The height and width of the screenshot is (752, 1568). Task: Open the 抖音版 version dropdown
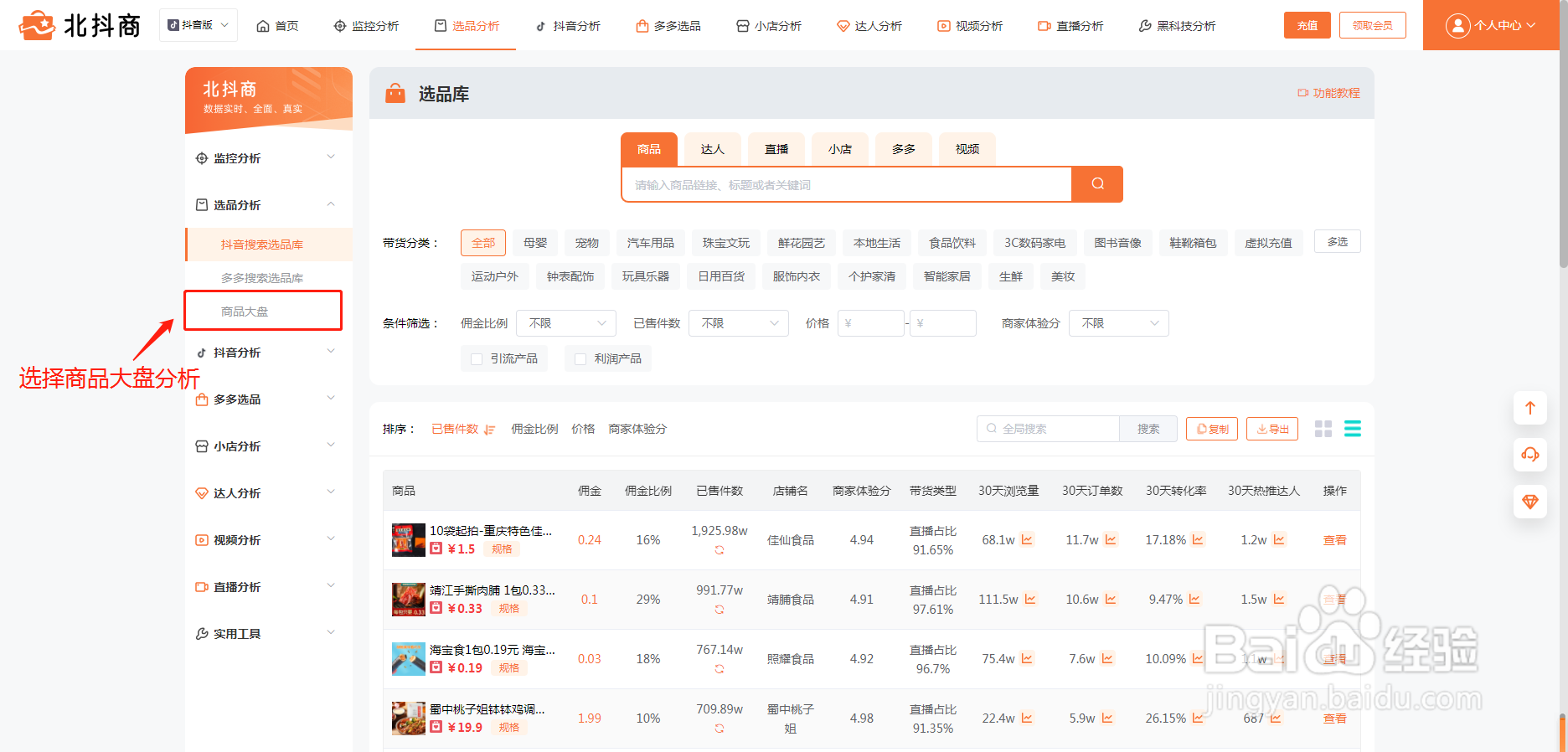point(199,25)
